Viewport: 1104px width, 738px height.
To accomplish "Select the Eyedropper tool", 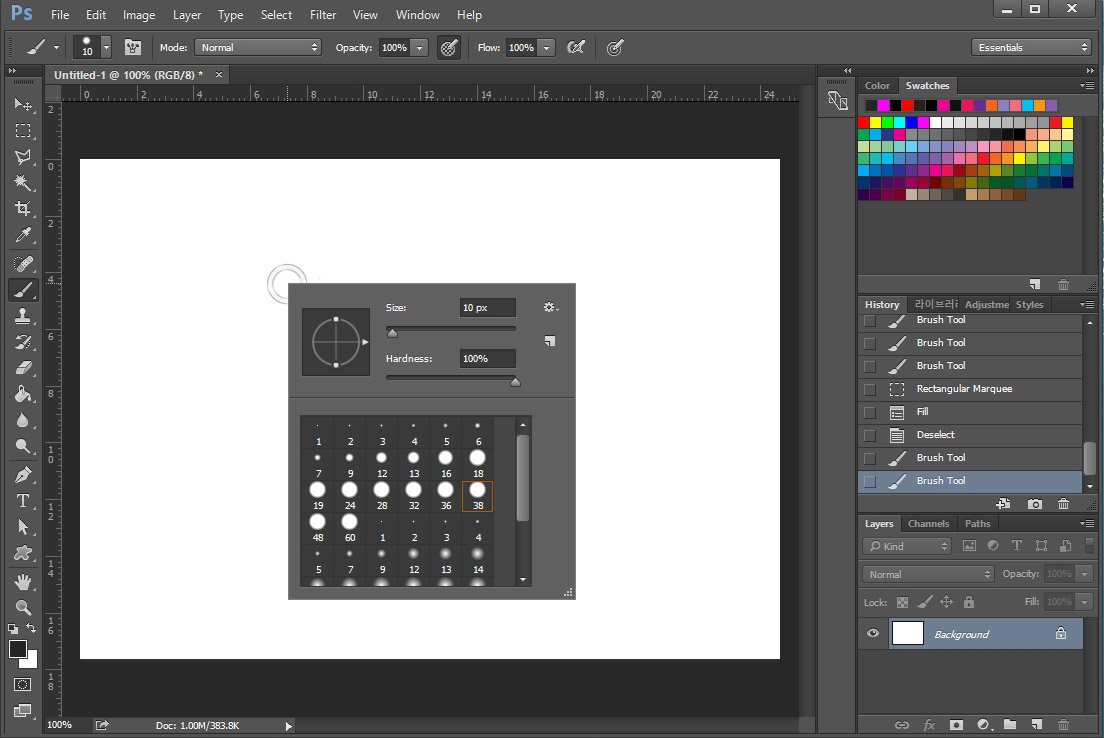I will click(x=23, y=235).
